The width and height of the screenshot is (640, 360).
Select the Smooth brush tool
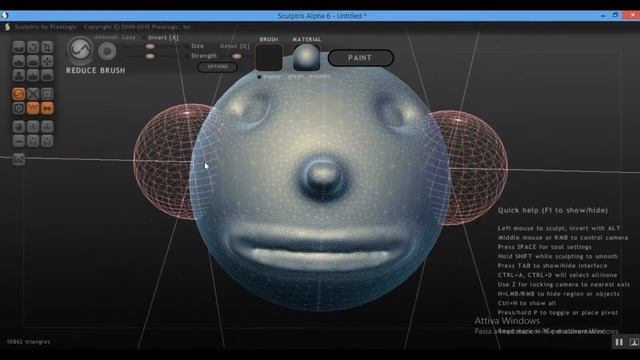[47, 76]
